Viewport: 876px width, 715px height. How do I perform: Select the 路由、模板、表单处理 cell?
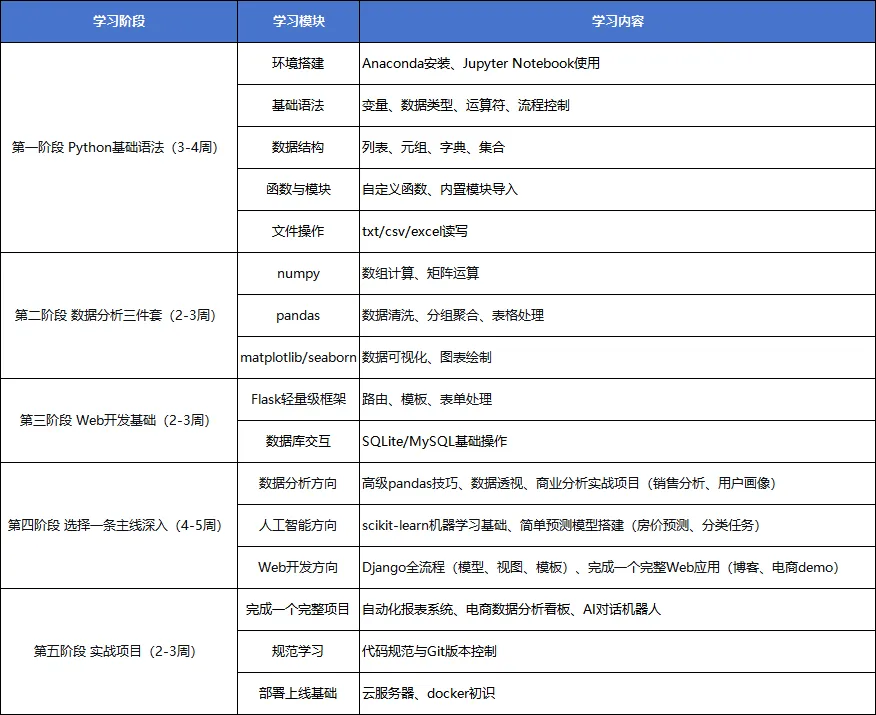click(x=617, y=399)
